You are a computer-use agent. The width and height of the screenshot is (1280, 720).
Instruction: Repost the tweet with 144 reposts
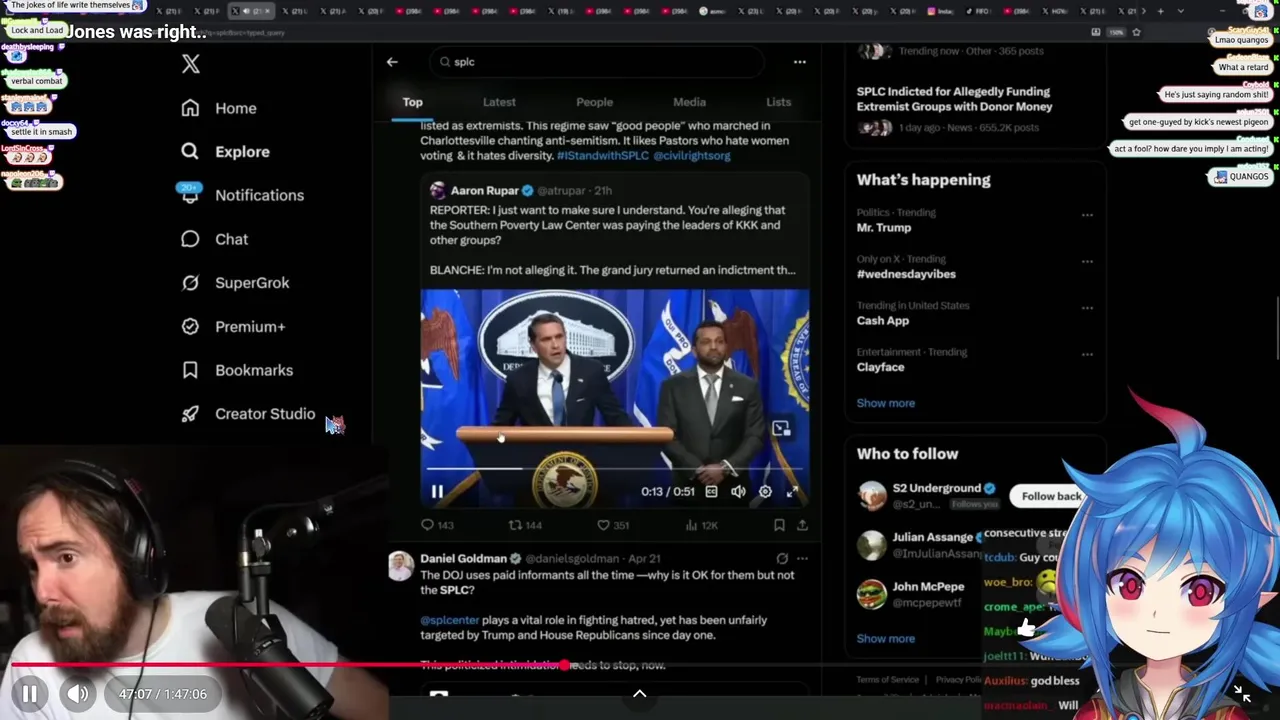[525, 525]
